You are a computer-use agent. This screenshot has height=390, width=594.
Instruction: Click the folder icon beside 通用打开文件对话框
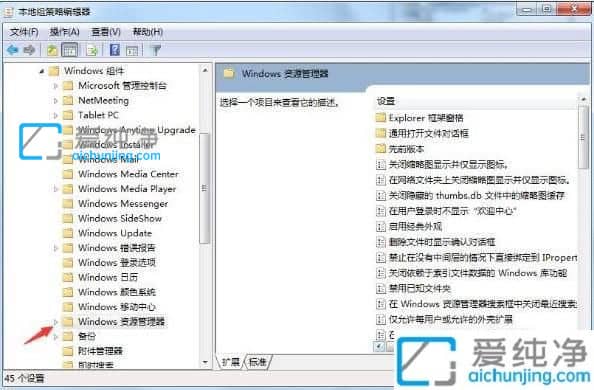[x=380, y=133]
